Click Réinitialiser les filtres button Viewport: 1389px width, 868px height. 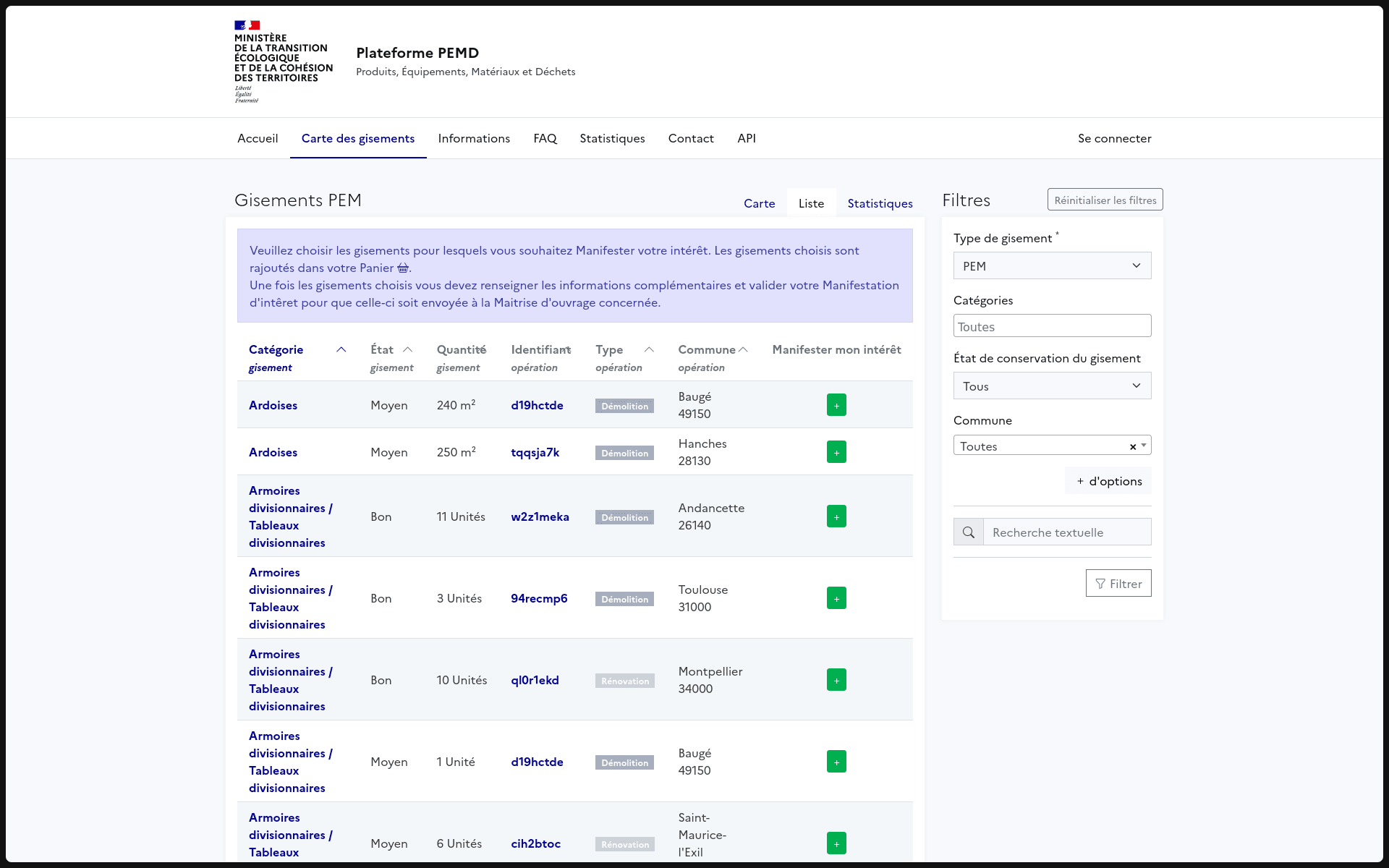(x=1105, y=200)
